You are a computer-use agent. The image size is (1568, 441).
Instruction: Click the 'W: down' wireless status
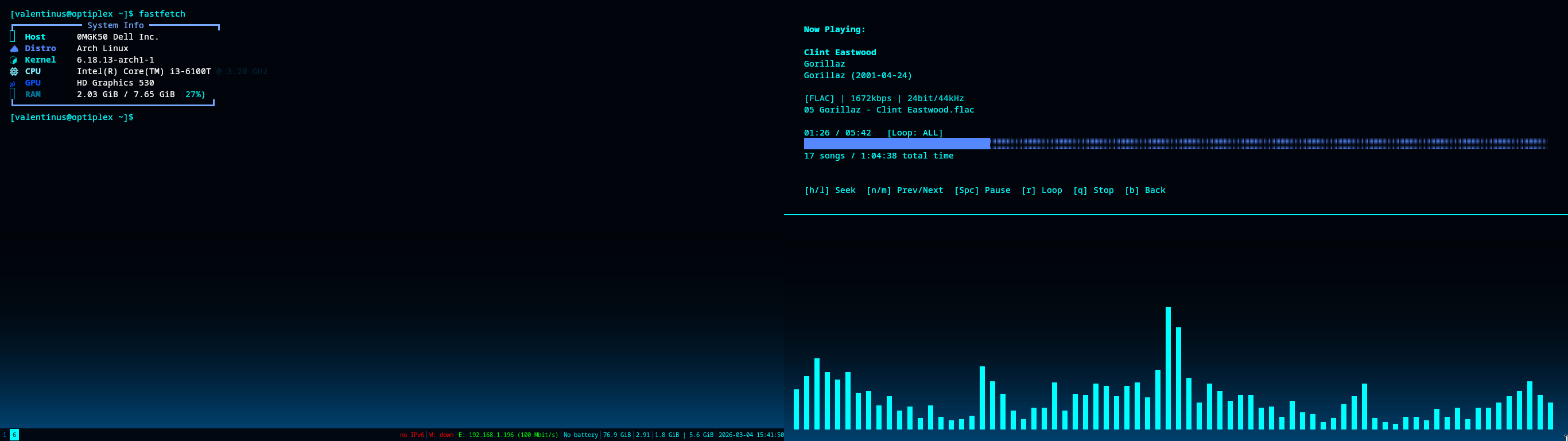click(441, 435)
